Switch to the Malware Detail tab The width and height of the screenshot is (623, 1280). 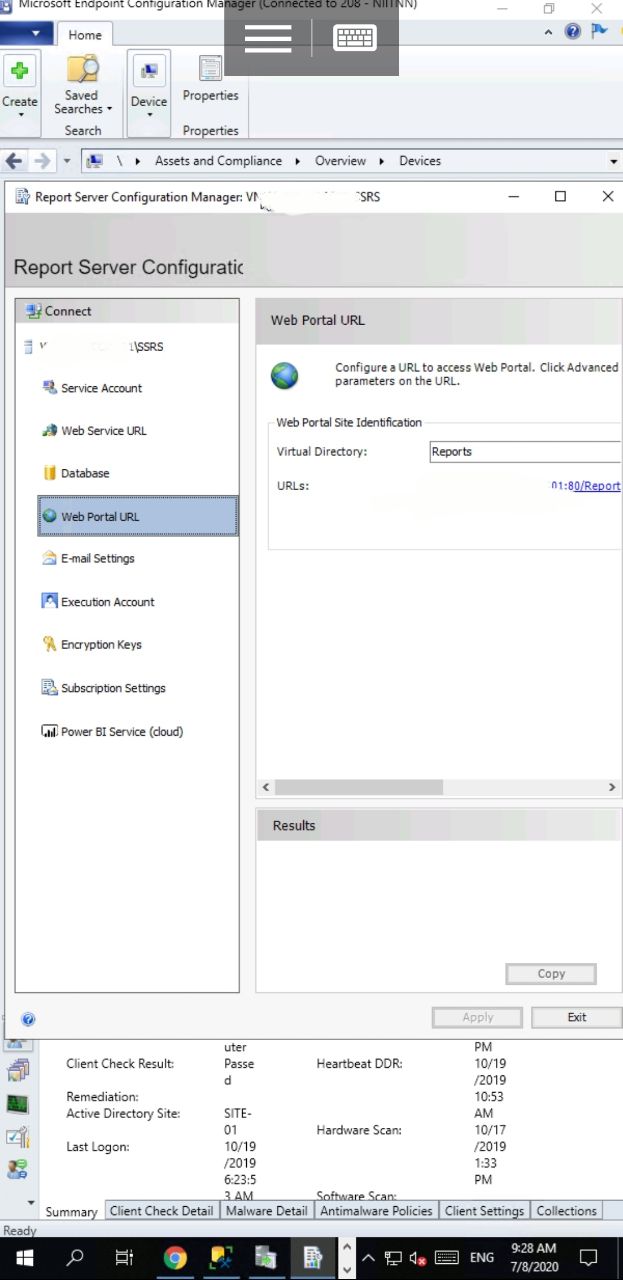point(266,1211)
